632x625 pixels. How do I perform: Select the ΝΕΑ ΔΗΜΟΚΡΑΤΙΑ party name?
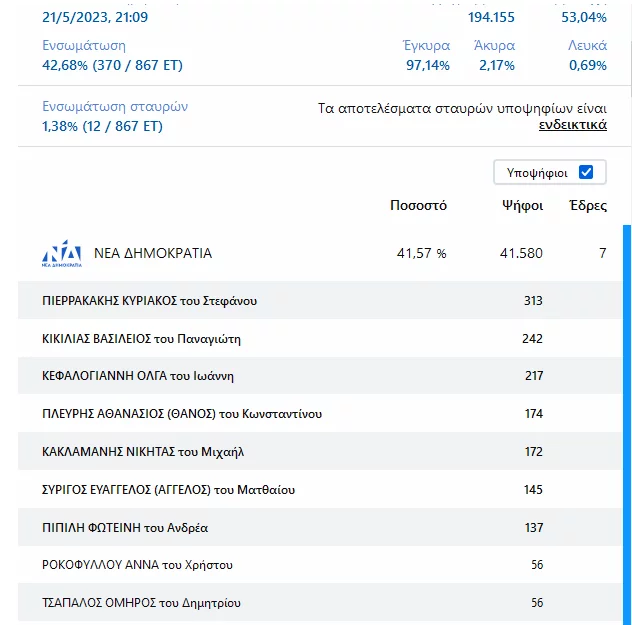(x=153, y=253)
